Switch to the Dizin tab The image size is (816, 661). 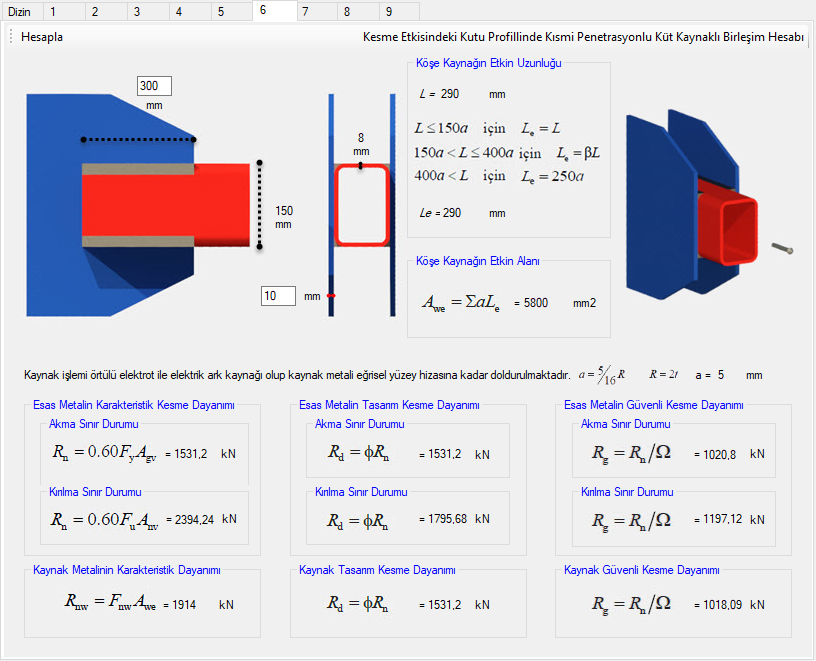[21, 11]
